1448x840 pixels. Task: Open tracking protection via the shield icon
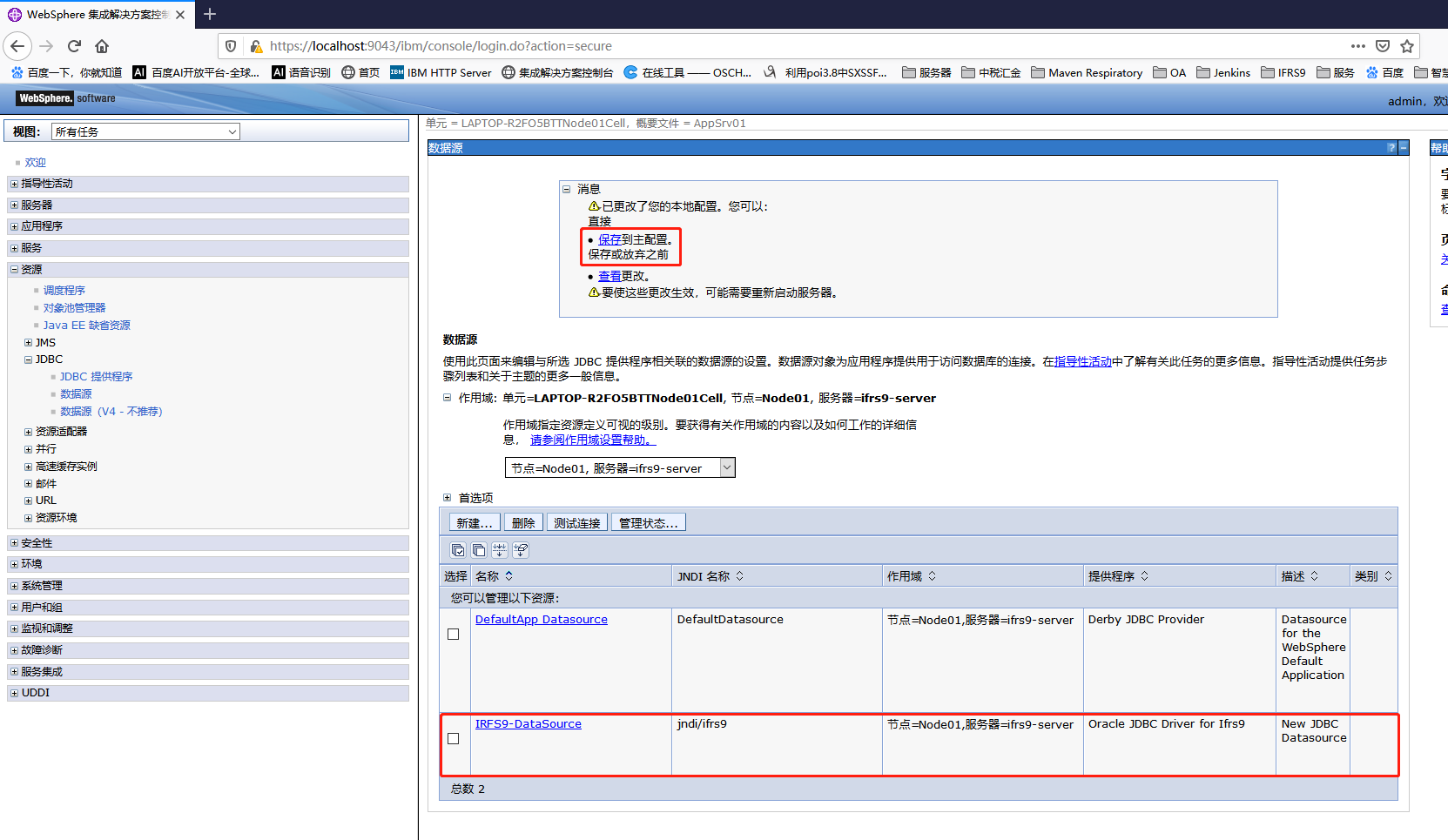(229, 45)
